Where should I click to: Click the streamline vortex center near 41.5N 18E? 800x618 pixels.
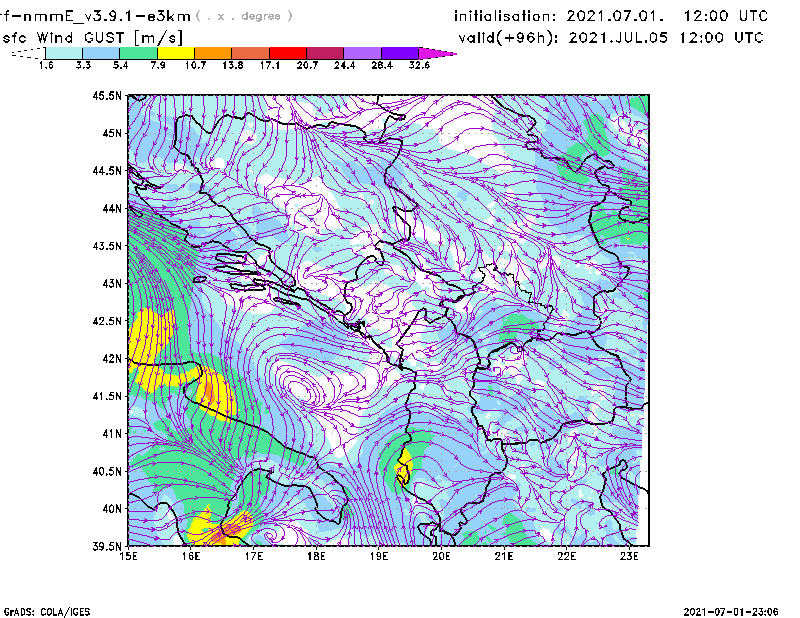click(300, 389)
